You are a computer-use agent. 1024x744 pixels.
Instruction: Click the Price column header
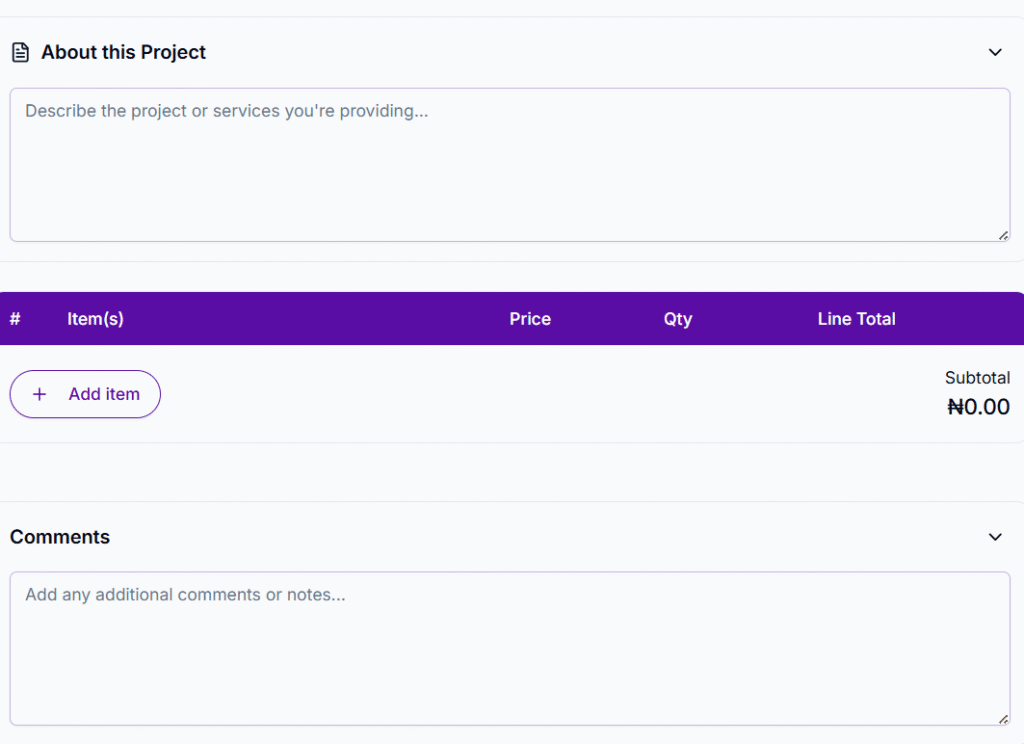(530, 319)
